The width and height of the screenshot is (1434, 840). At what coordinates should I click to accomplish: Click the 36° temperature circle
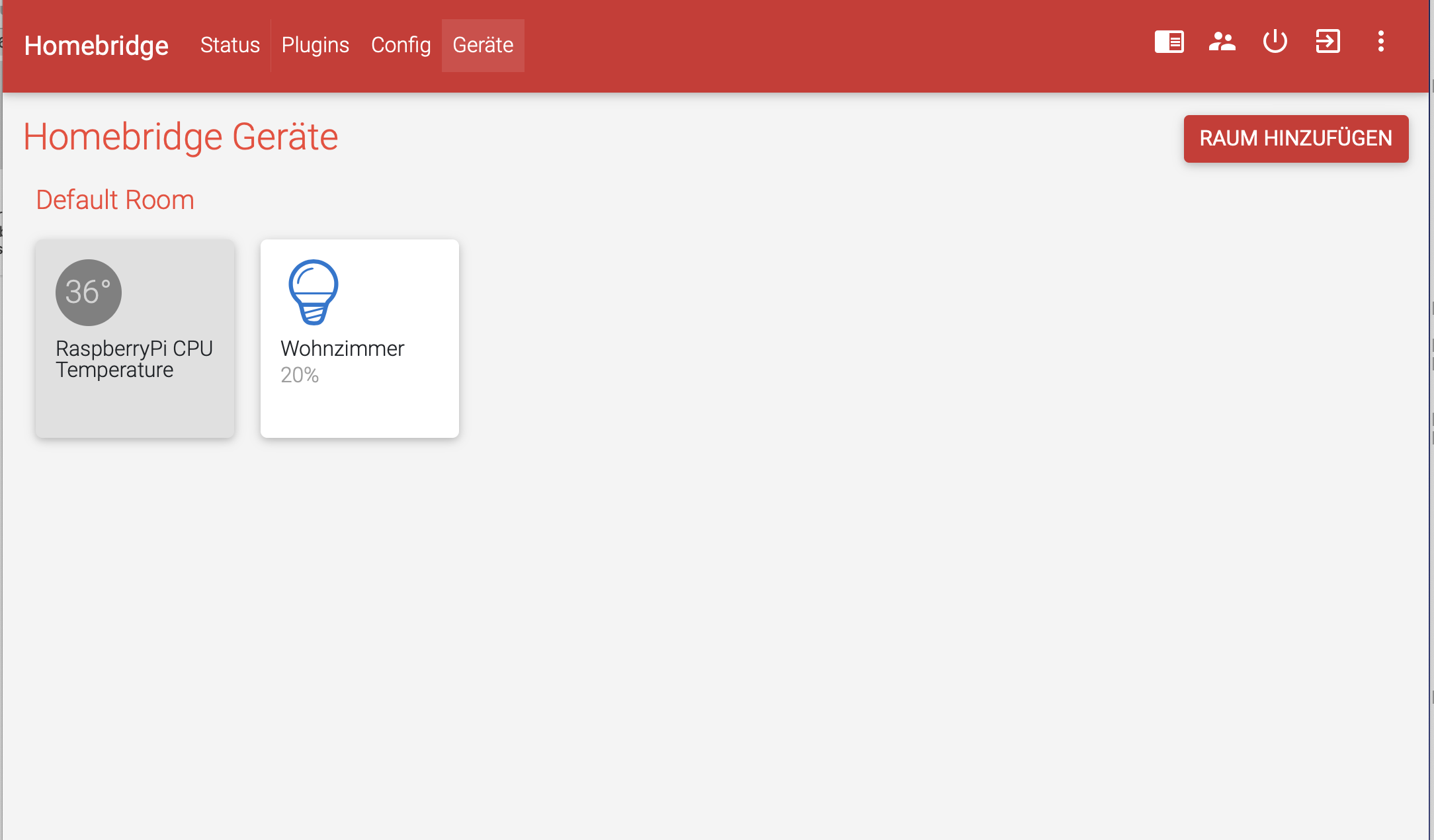click(89, 292)
